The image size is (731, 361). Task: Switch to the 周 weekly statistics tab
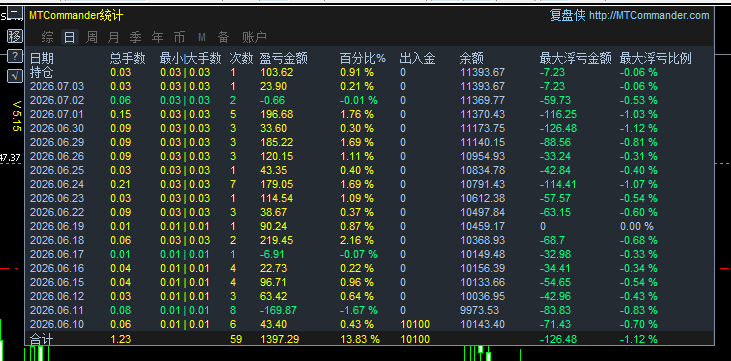92,37
